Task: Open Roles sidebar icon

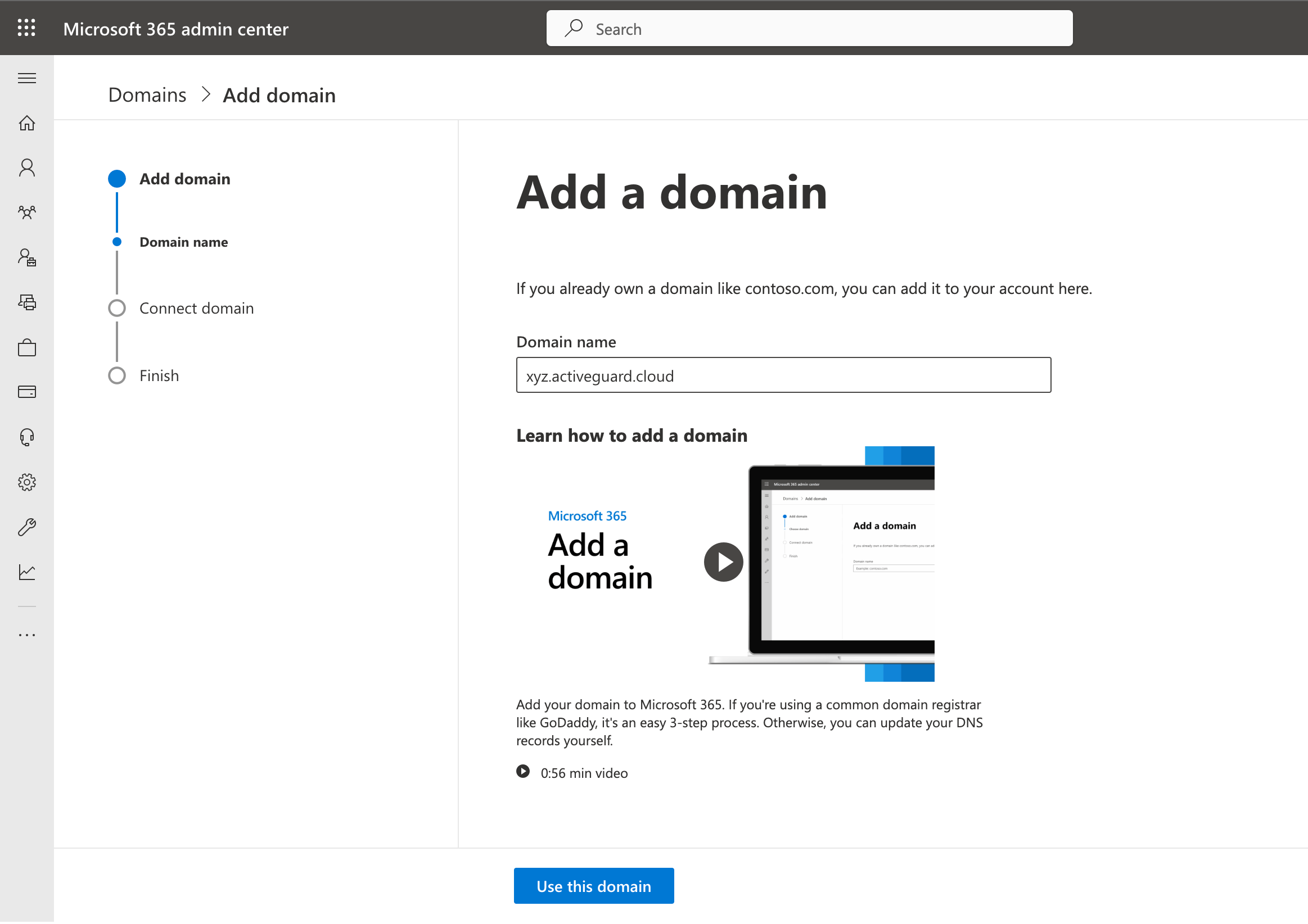Action: pyautogui.click(x=27, y=257)
